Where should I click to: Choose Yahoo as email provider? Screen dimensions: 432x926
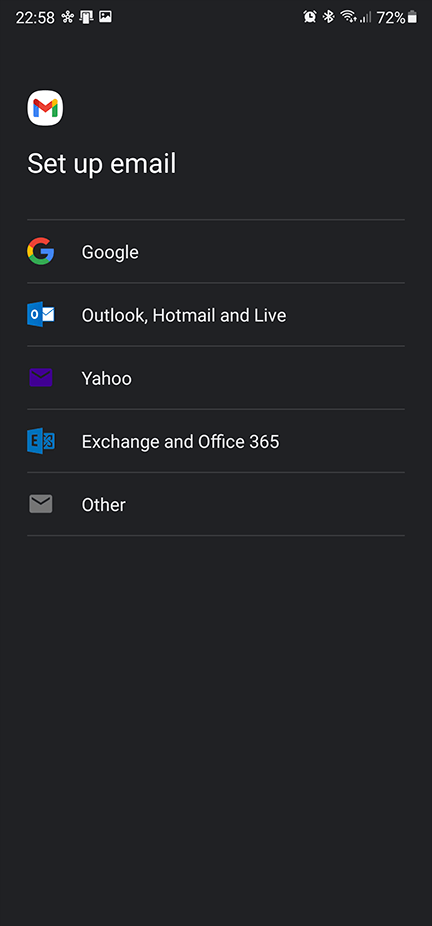216,378
